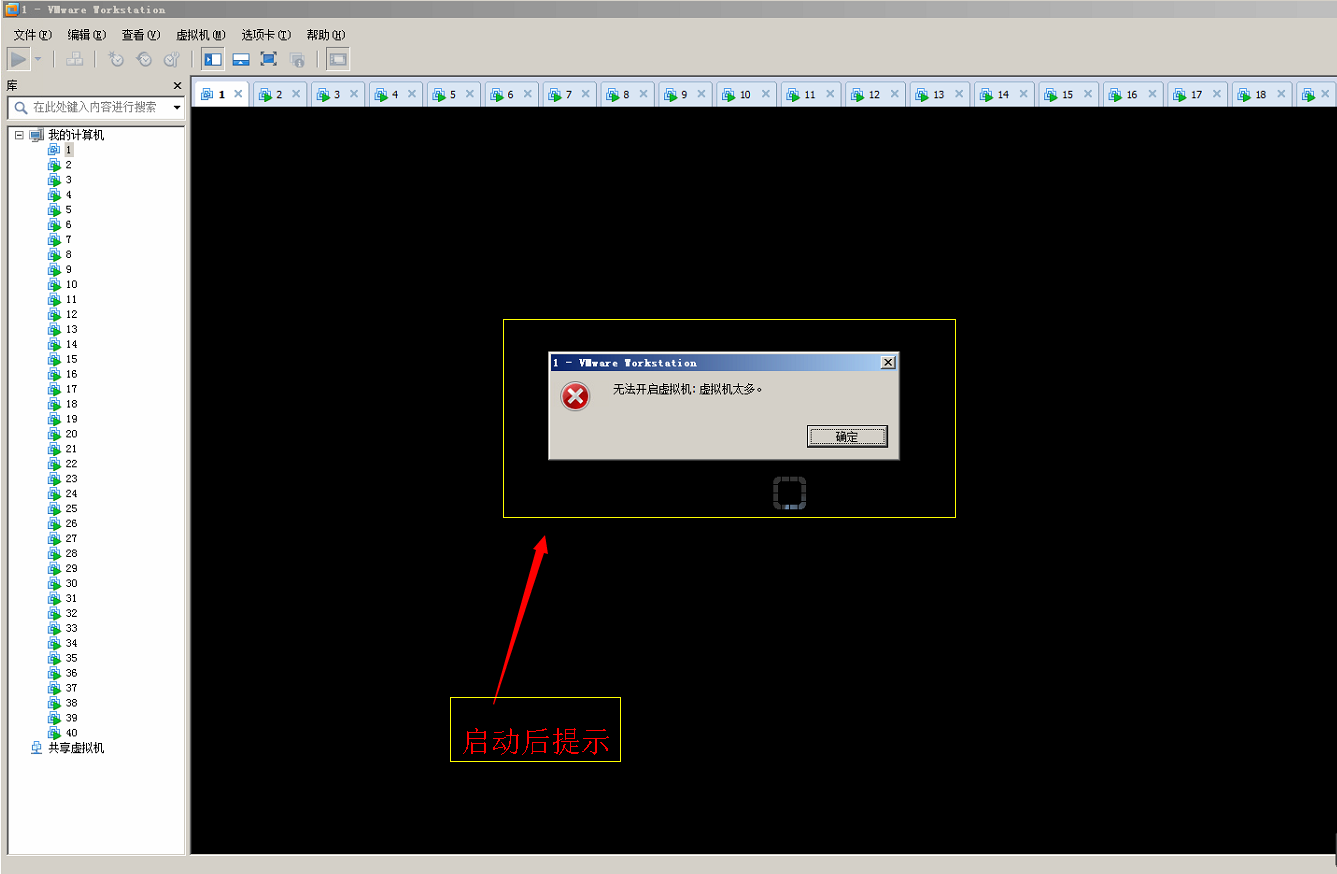Image resolution: width=1337 pixels, height=874 pixels.
Task: Close the error dialog with its X button
Action: (887, 362)
